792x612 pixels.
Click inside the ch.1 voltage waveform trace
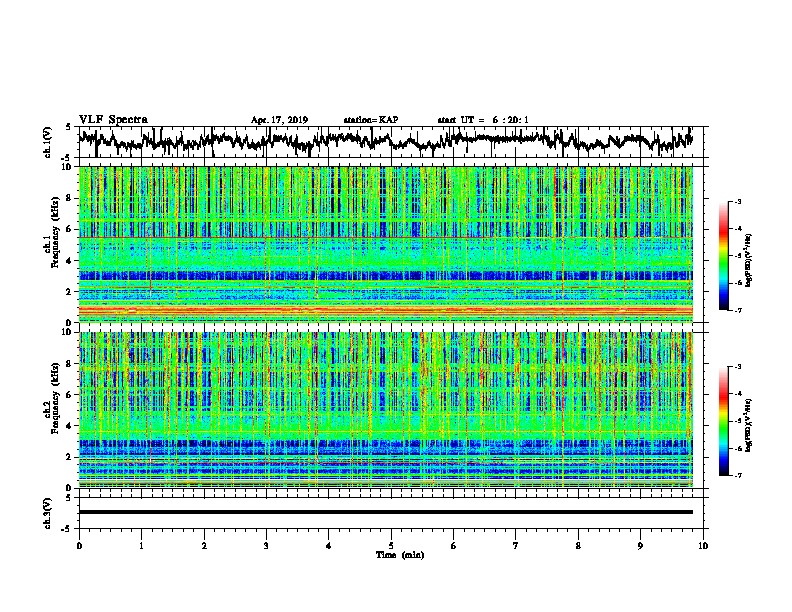click(385, 141)
